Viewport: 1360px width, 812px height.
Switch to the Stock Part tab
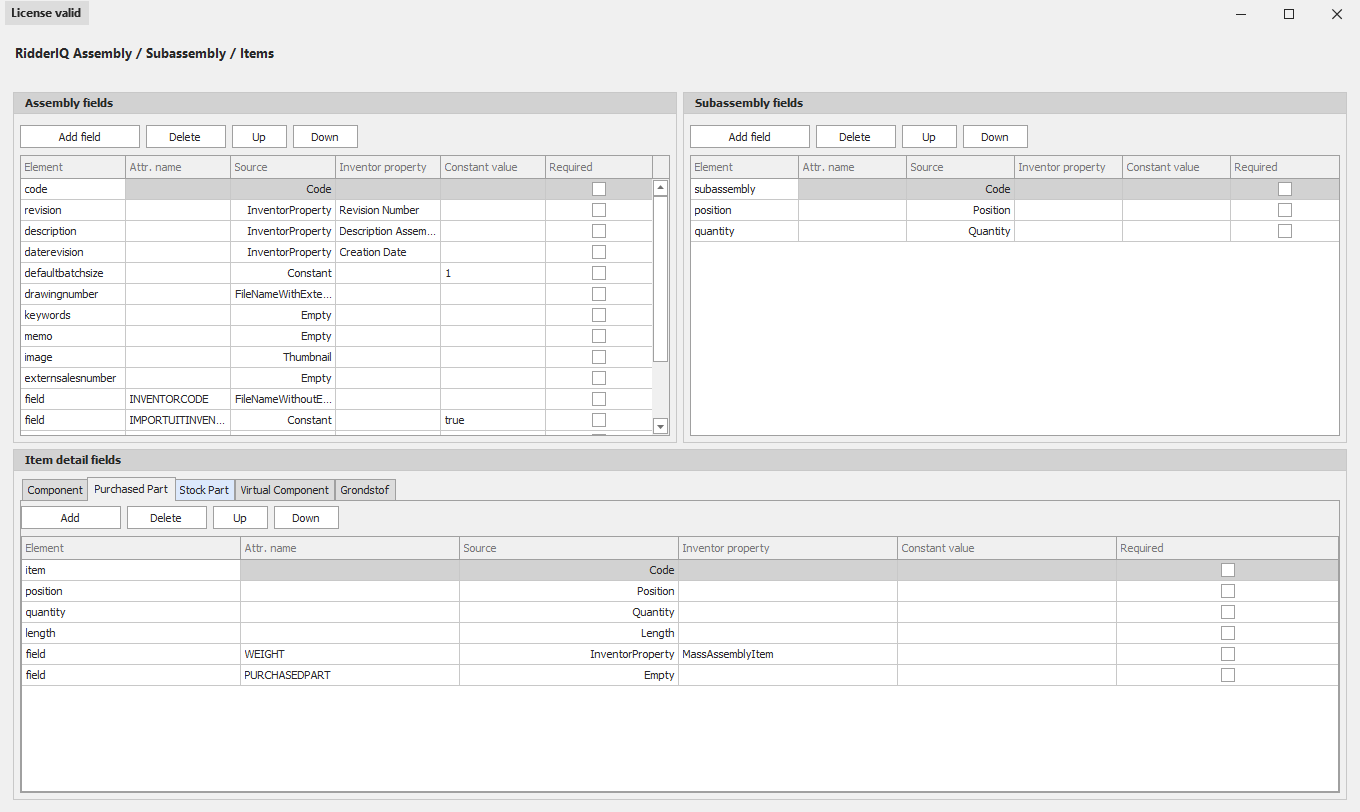click(x=204, y=489)
